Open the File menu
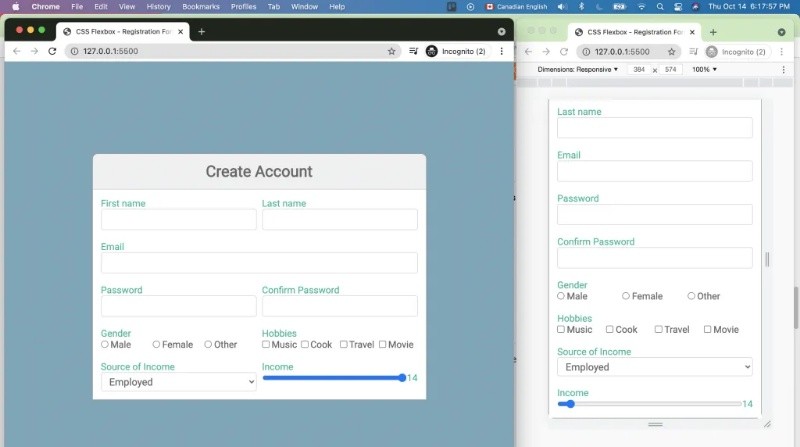The image size is (800, 447). 77,7
